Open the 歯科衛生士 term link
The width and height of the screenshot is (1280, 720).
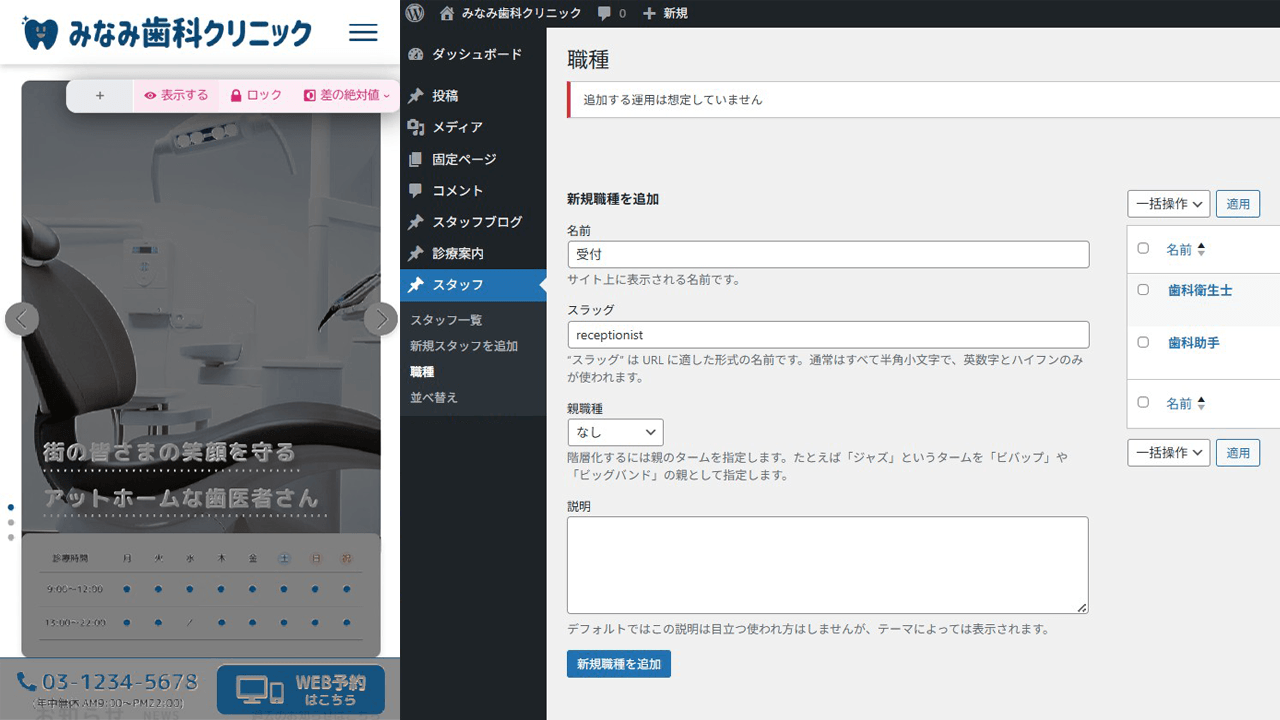tap(1200, 290)
